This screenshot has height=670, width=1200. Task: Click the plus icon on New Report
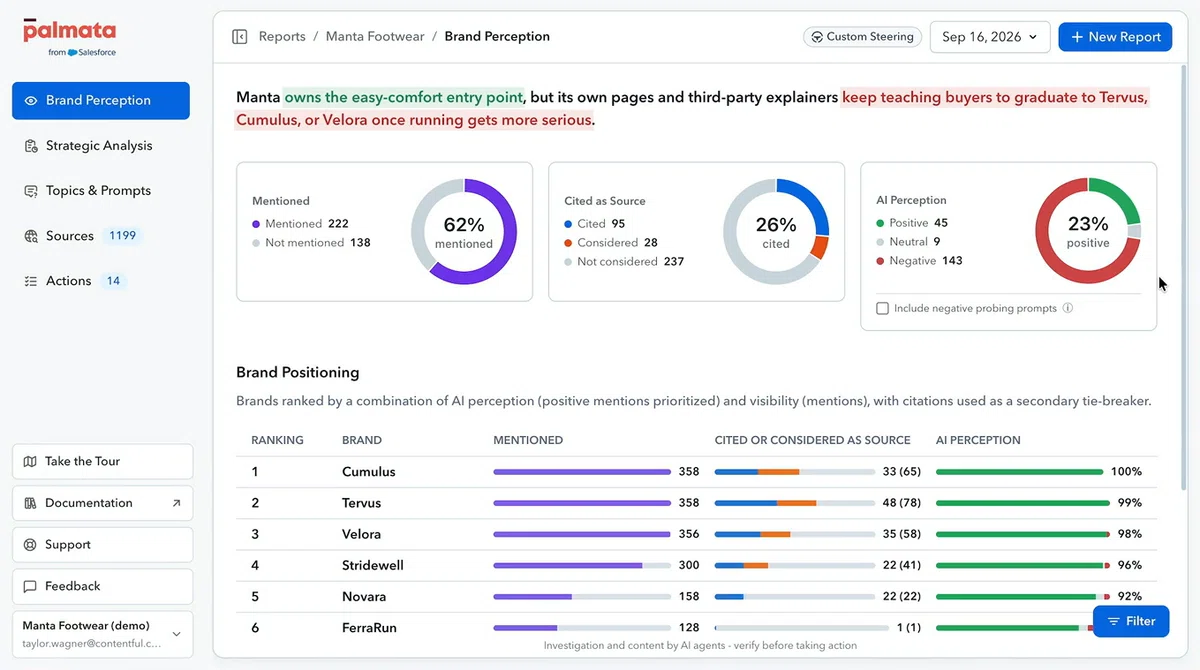pyautogui.click(x=1077, y=37)
